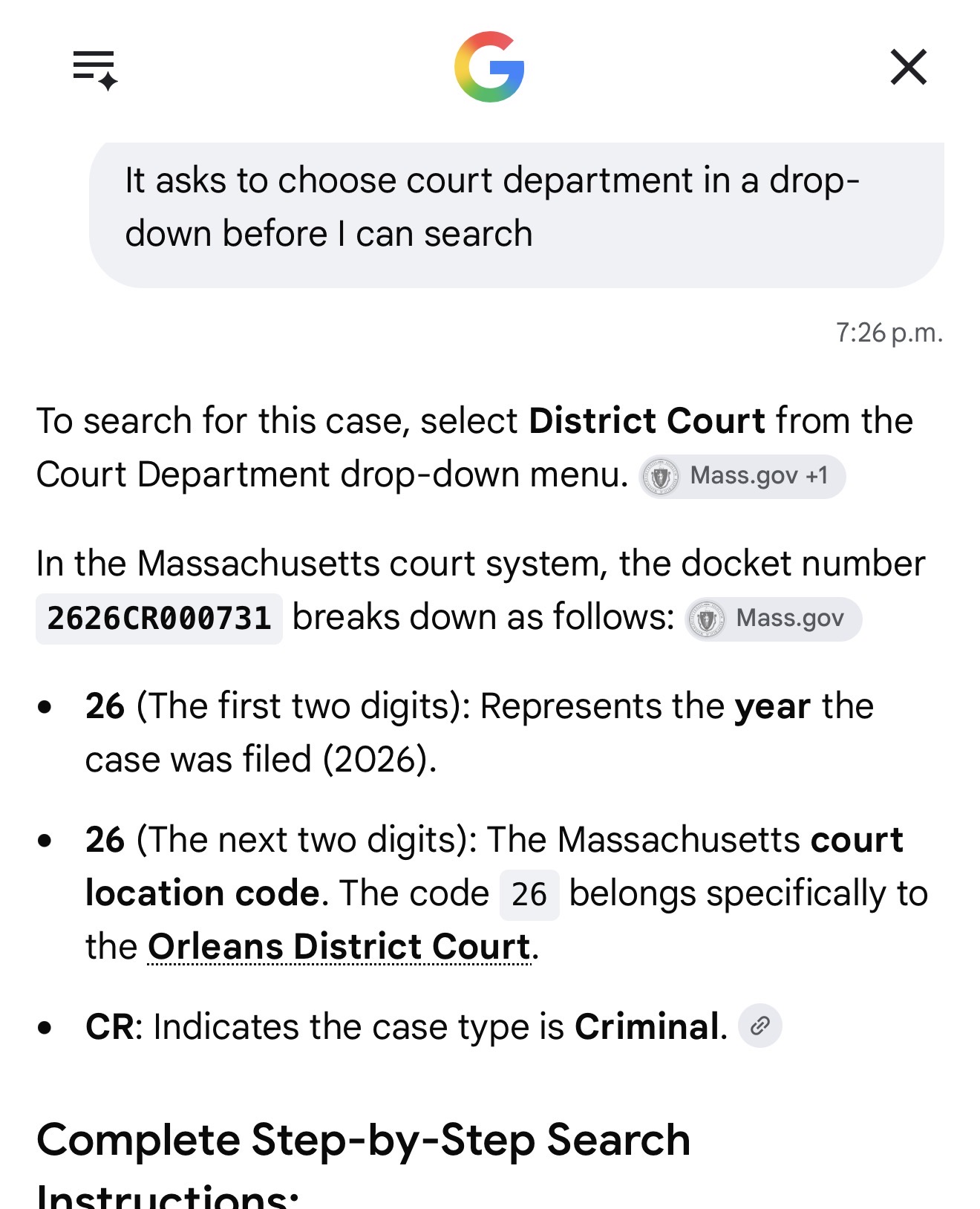Tap the Mass.gov seal icon in second chip
The image size is (980, 1209).
(x=706, y=619)
